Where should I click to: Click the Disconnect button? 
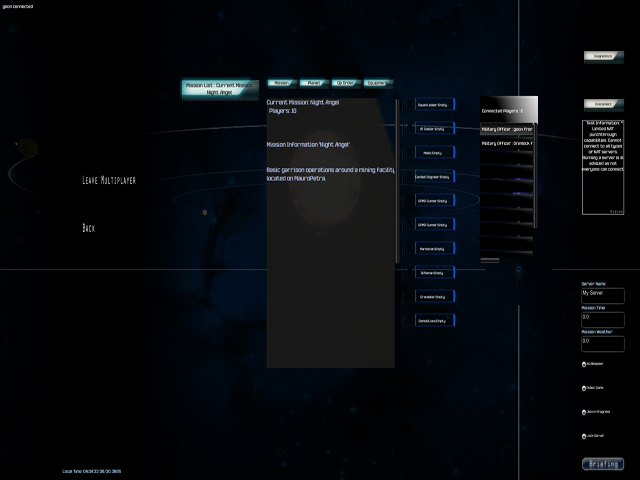point(603,104)
